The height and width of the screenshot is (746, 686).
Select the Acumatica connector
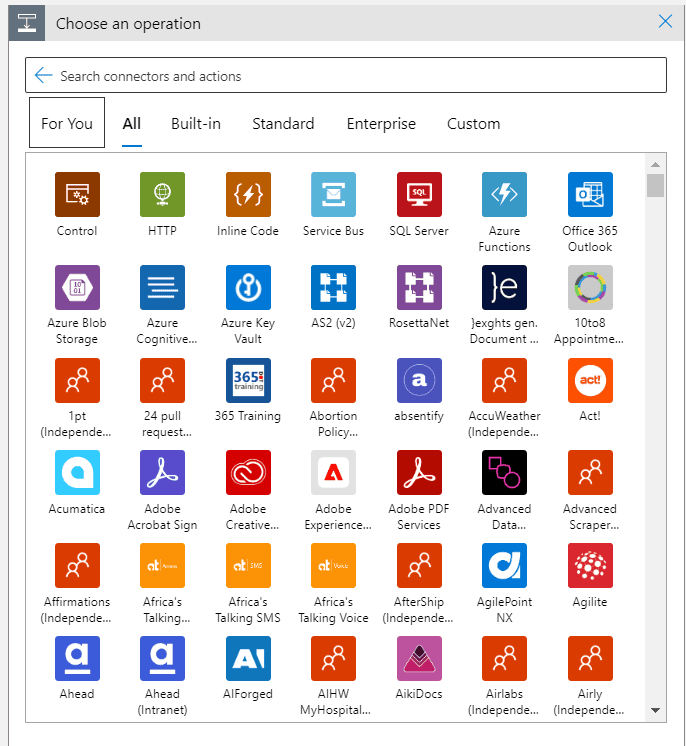pos(77,472)
